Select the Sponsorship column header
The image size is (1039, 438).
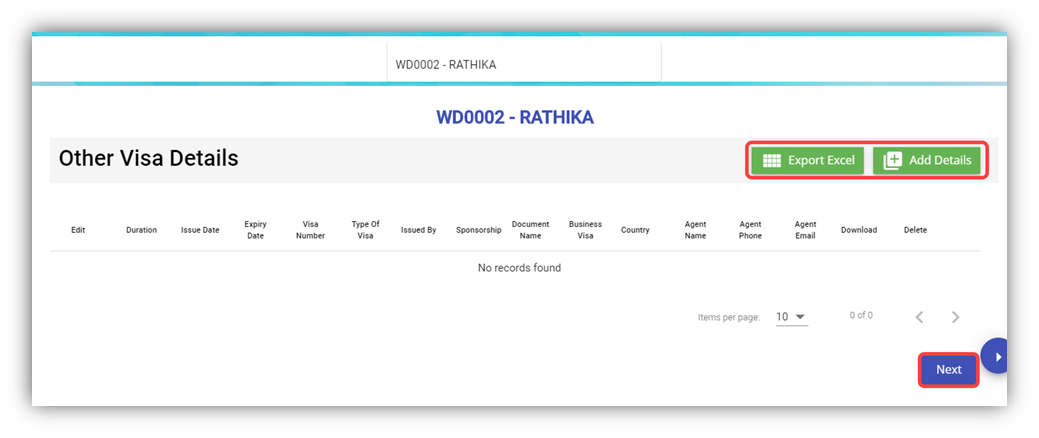[x=478, y=230]
